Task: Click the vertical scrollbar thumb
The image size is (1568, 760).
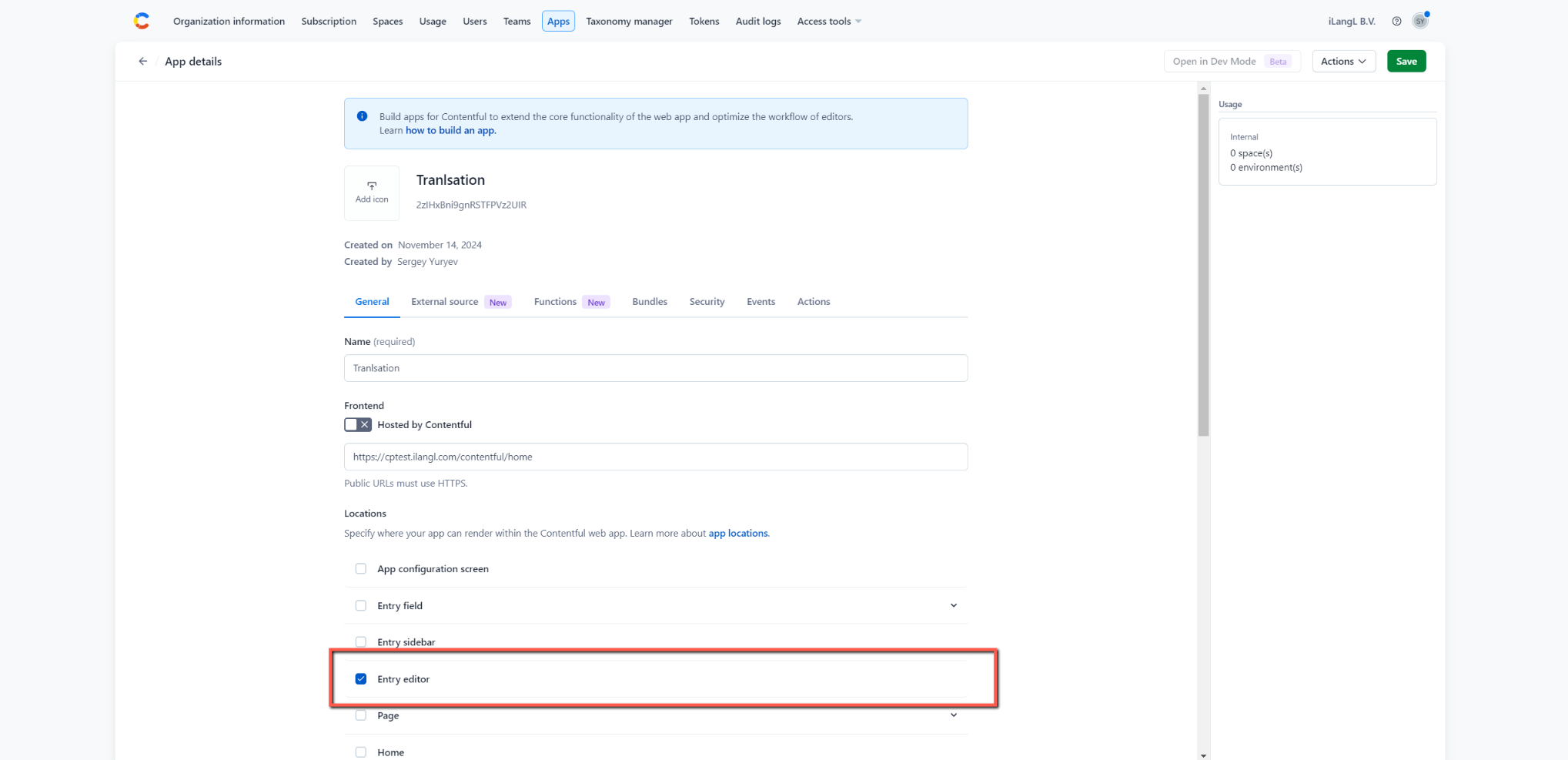Action: pyautogui.click(x=1203, y=265)
